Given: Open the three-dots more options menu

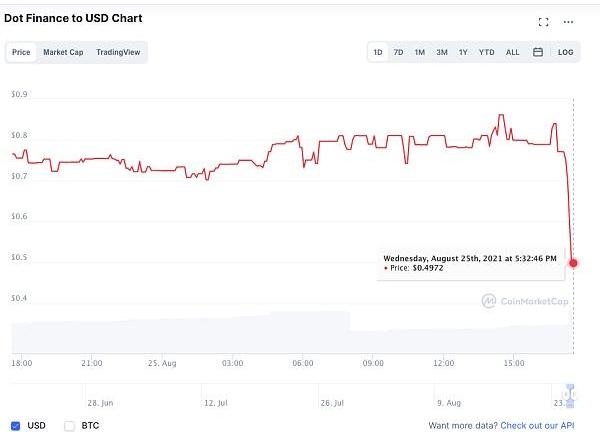Looking at the screenshot, I should point(569,21).
